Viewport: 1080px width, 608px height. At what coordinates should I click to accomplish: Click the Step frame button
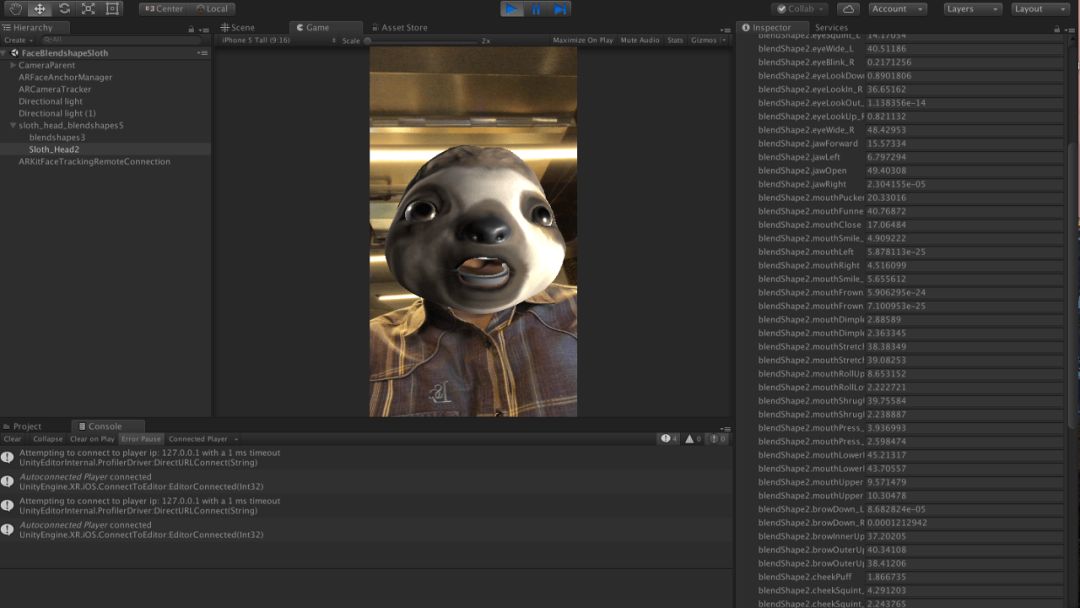click(560, 9)
